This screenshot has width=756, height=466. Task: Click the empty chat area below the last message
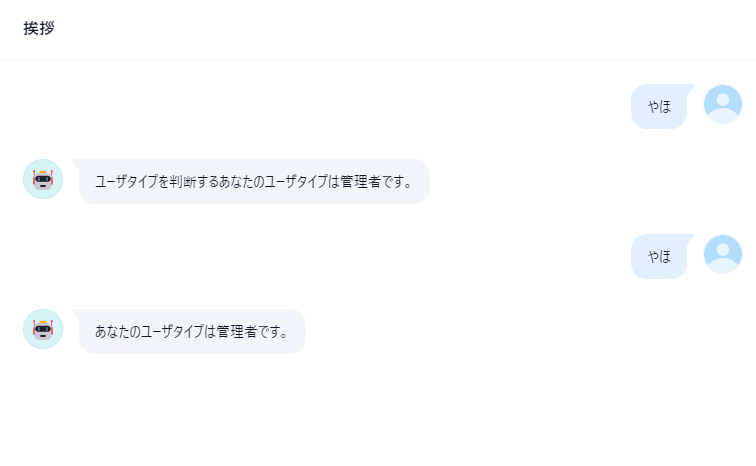(x=378, y=410)
